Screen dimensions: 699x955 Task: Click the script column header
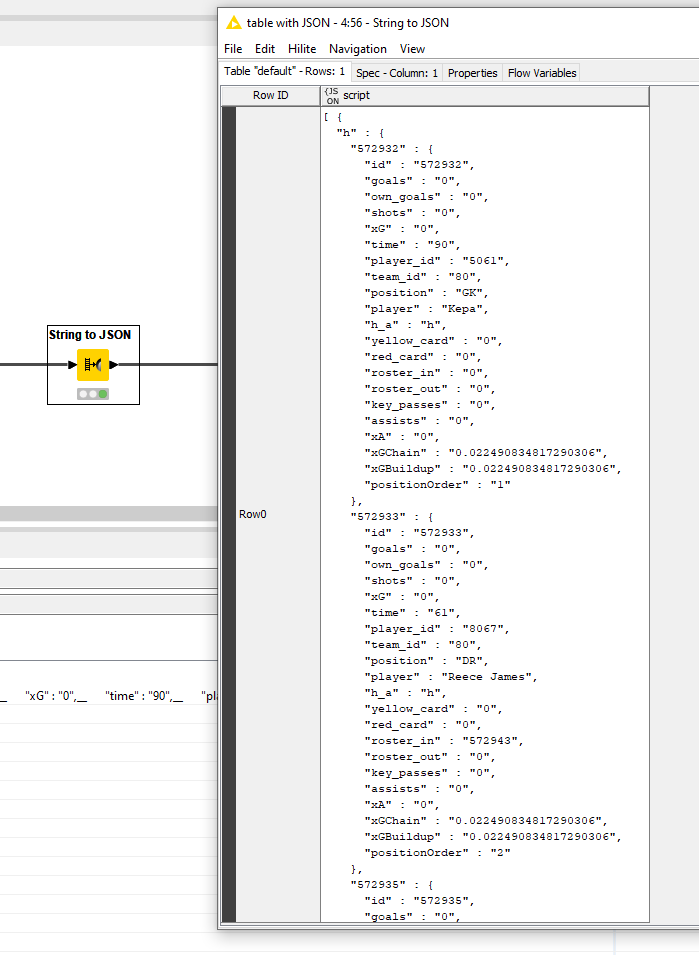point(356,95)
